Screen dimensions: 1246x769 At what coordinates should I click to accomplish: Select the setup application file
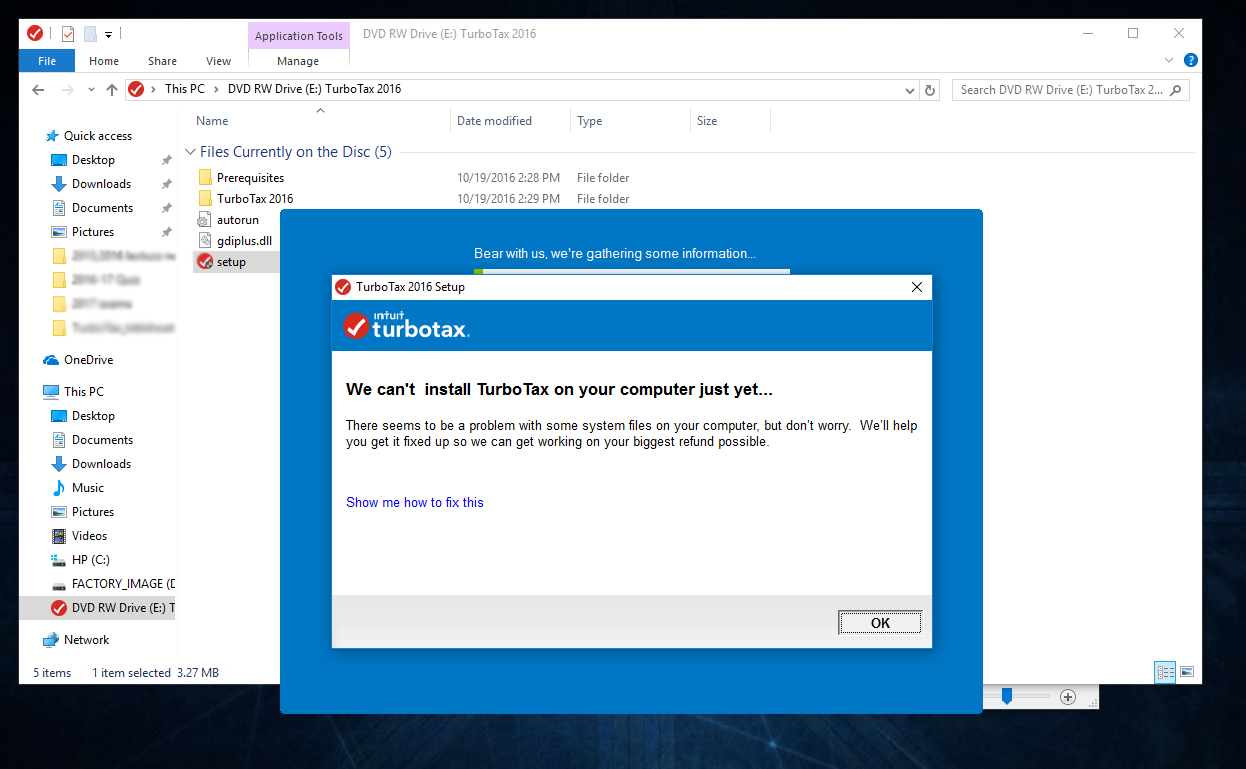(x=231, y=262)
